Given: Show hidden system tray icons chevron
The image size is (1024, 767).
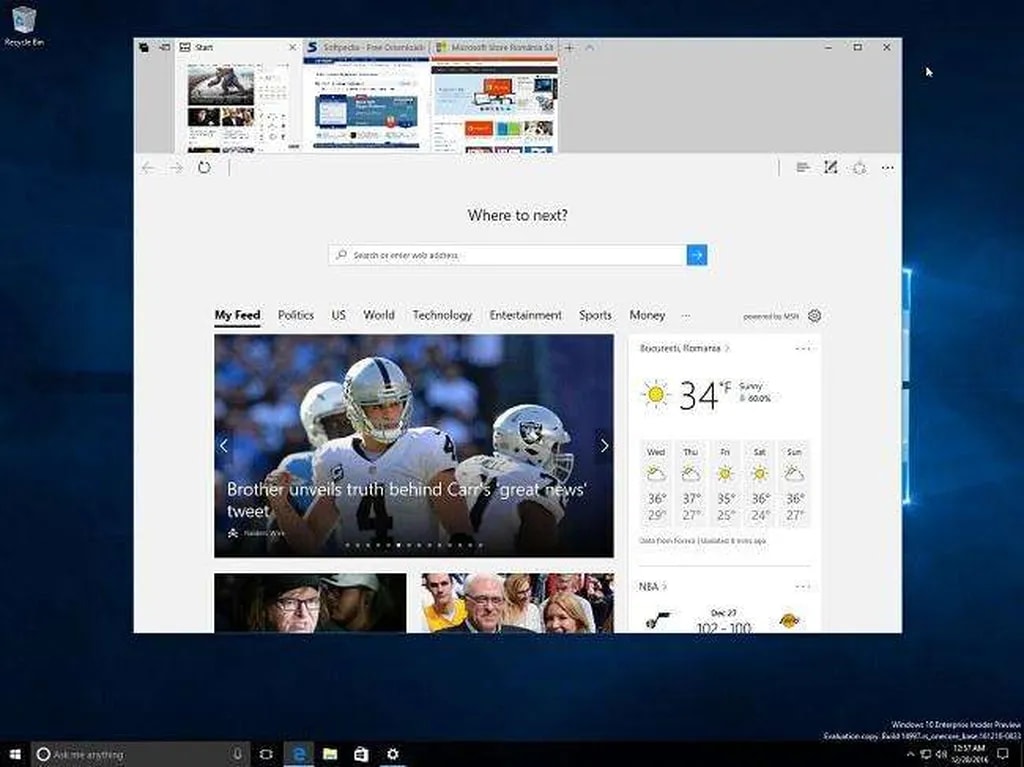Looking at the screenshot, I should pos(910,754).
